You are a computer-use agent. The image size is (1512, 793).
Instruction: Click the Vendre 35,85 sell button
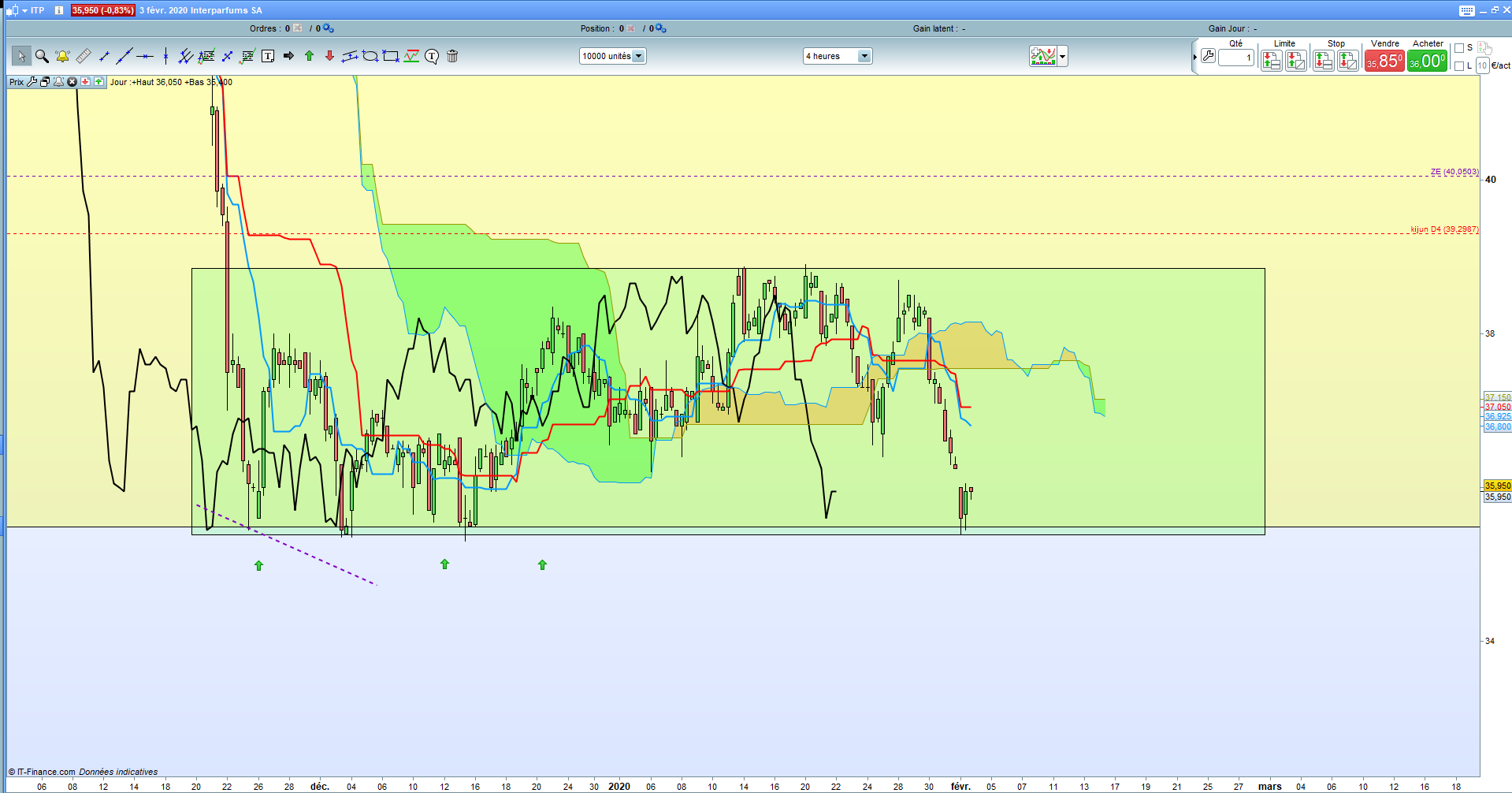point(1384,61)
